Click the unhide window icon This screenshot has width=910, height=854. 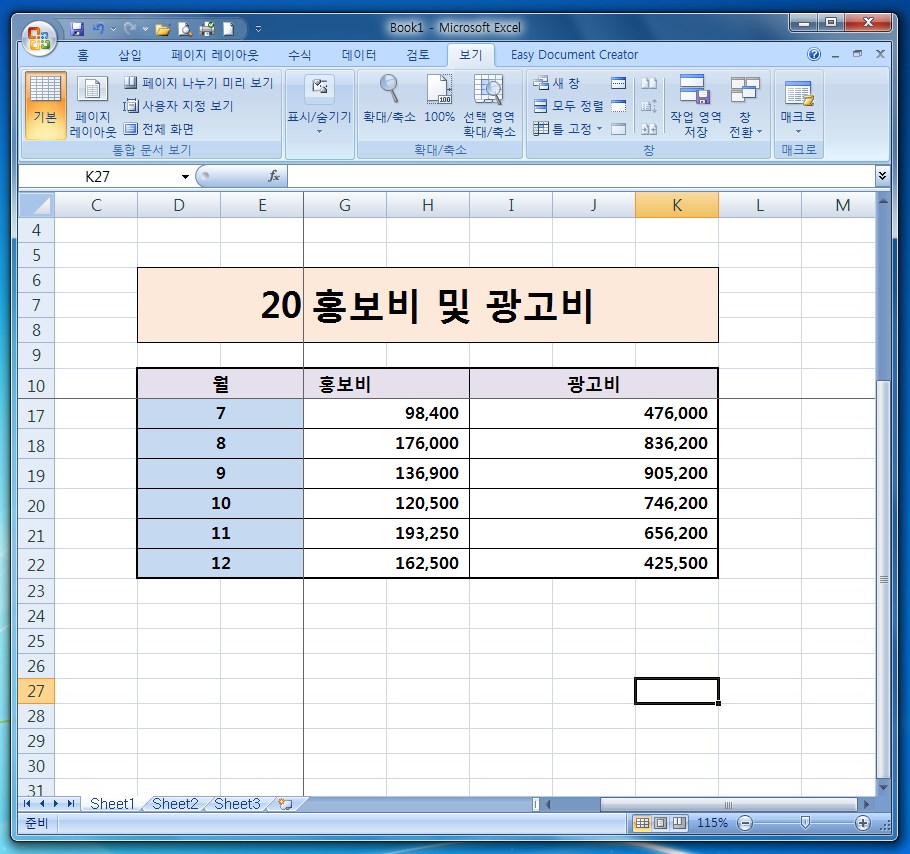[619, 129]
